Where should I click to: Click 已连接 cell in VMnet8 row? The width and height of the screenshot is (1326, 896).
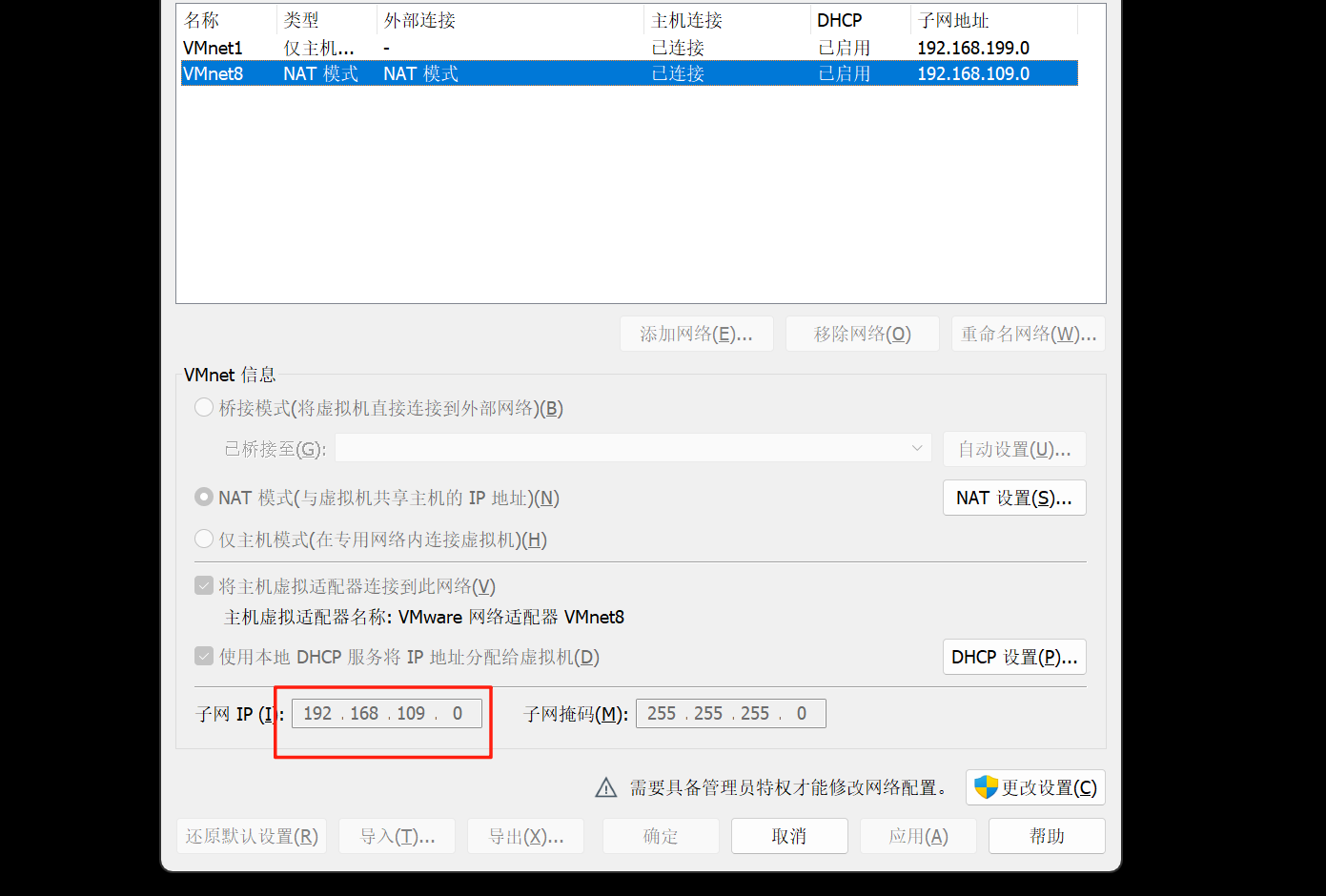pyautogui.click(x=678, y=73)
